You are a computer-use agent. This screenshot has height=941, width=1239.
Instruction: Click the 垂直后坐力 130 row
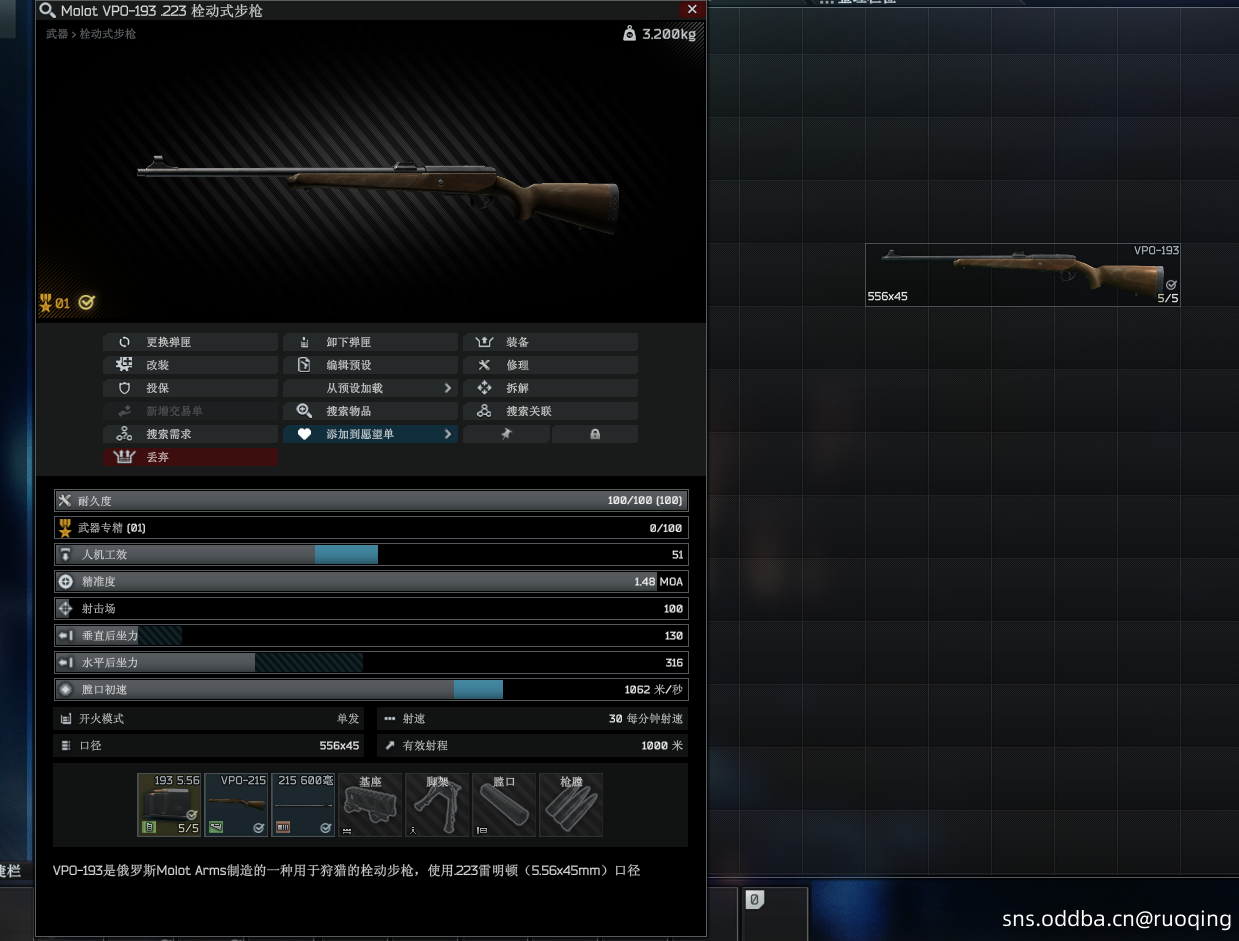[x=371, y=635]
